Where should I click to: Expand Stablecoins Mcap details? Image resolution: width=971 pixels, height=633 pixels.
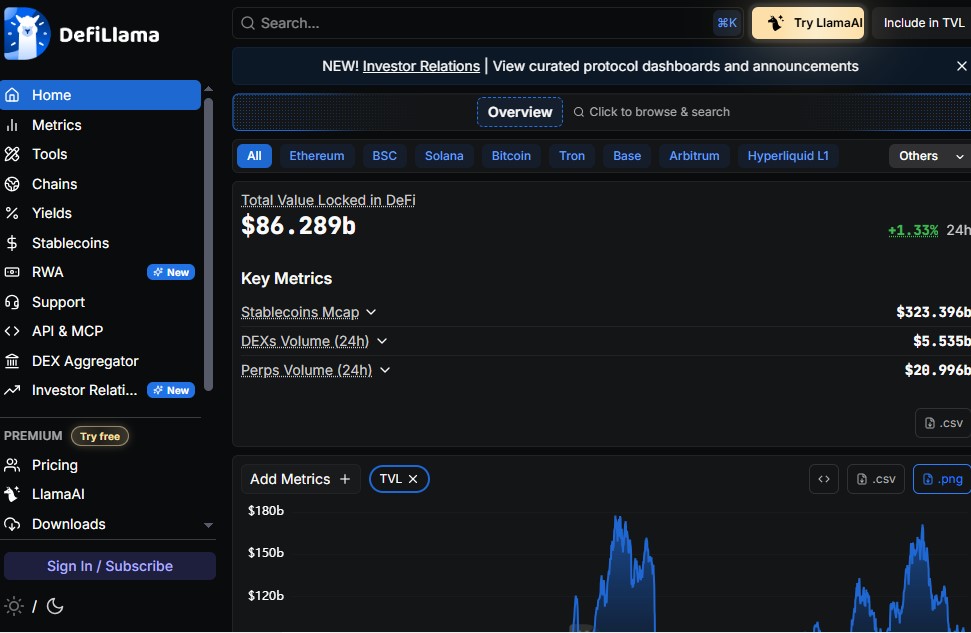click(x=371, y=312)
